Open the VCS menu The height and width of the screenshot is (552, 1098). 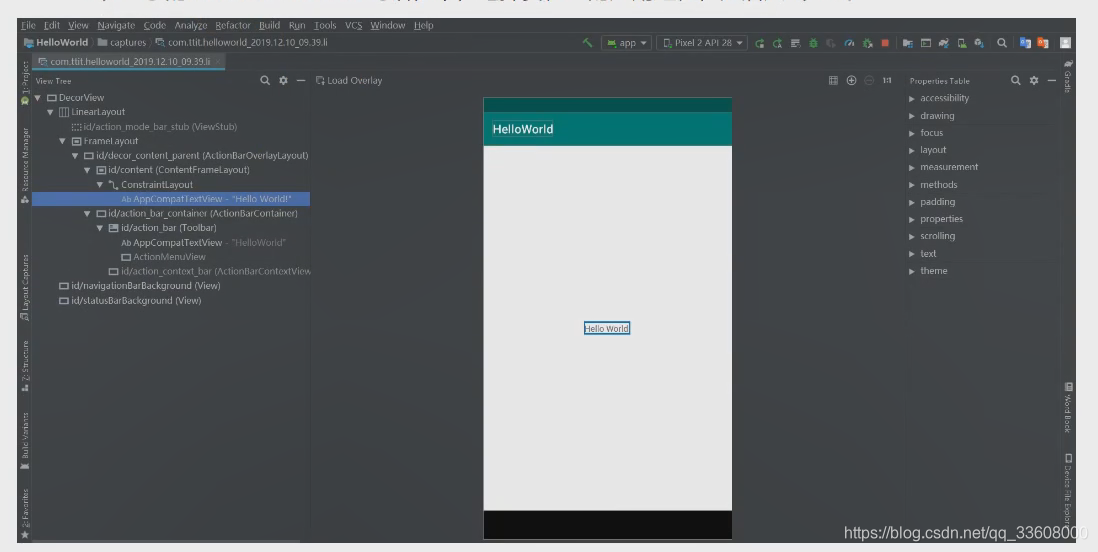(354, 25)
